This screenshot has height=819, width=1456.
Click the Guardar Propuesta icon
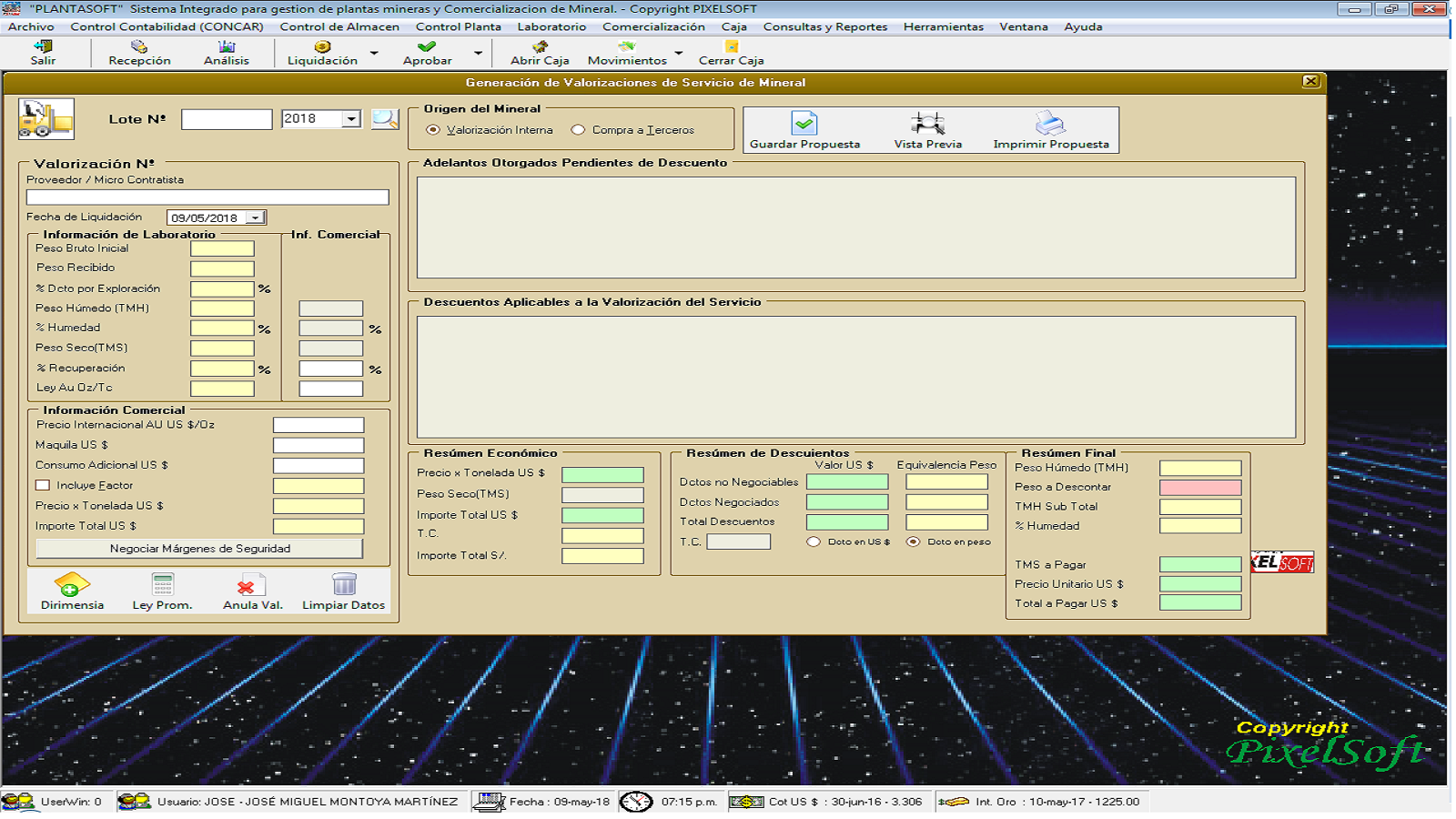[x=804, y=123]
